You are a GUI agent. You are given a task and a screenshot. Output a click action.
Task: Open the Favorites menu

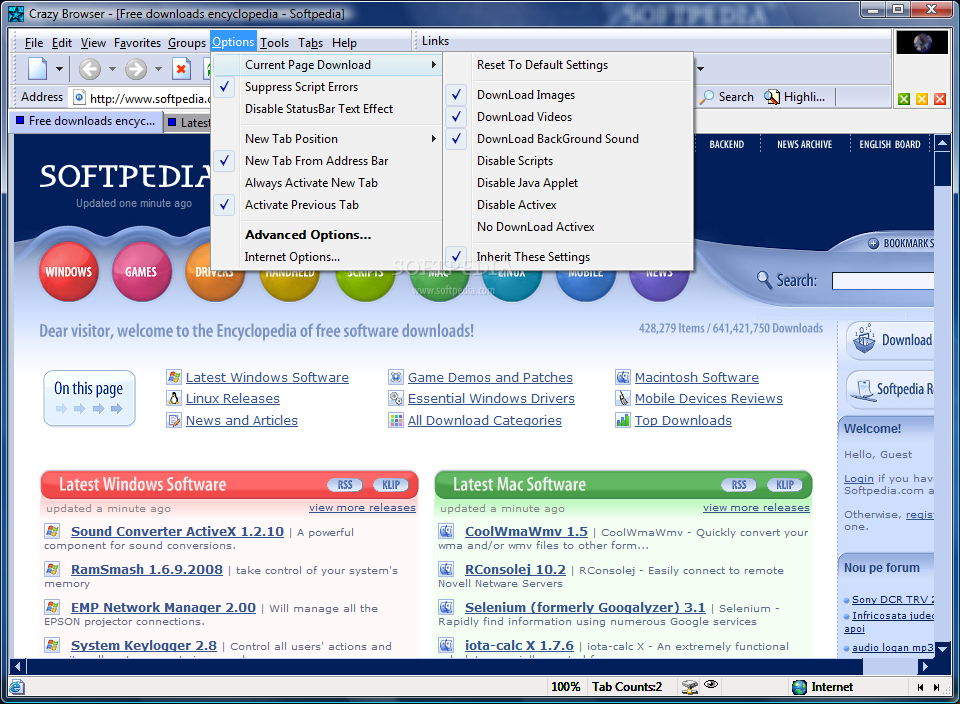point(137,43)
